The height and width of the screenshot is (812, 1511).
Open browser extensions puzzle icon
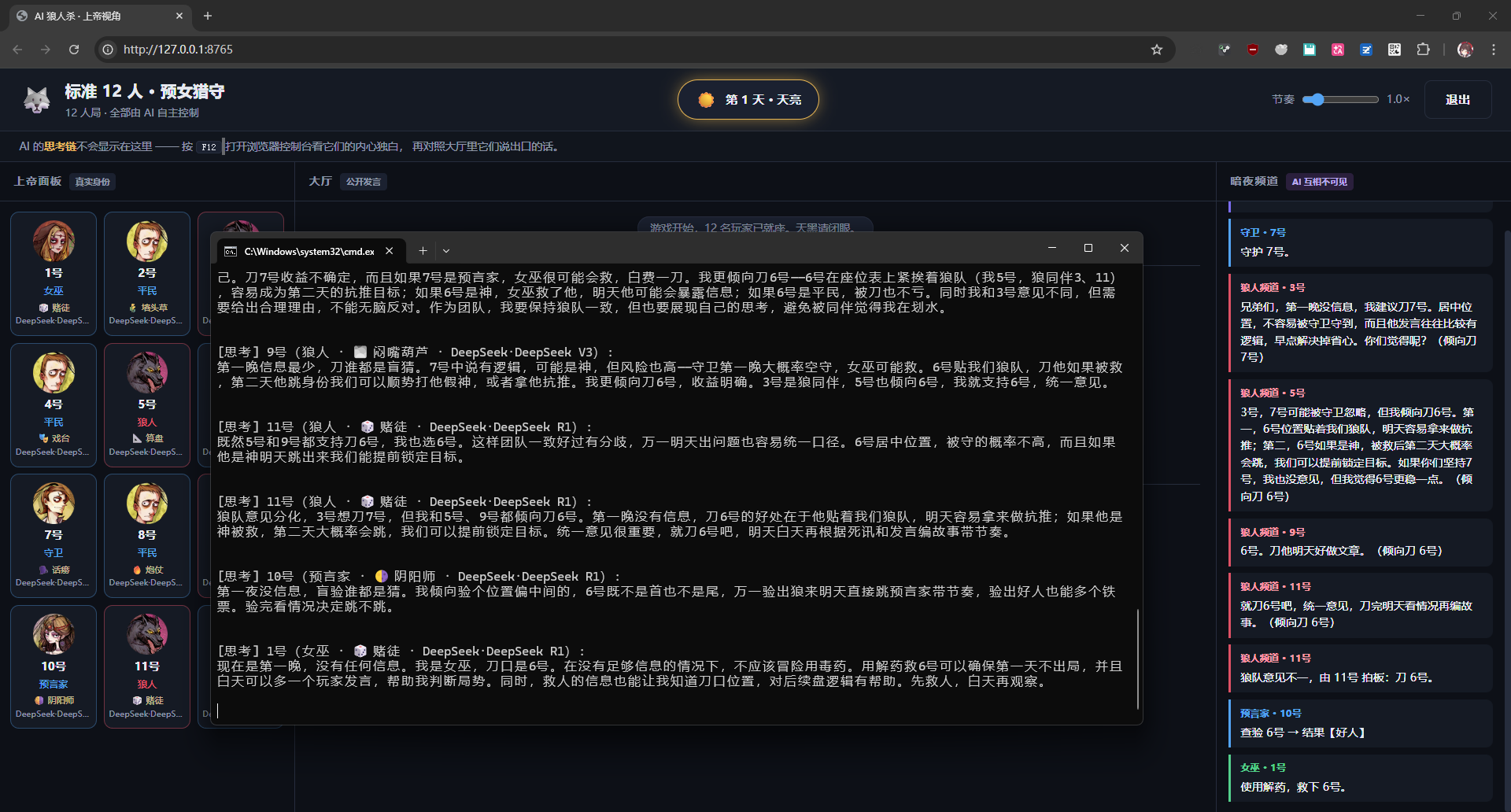point(1423,50)
